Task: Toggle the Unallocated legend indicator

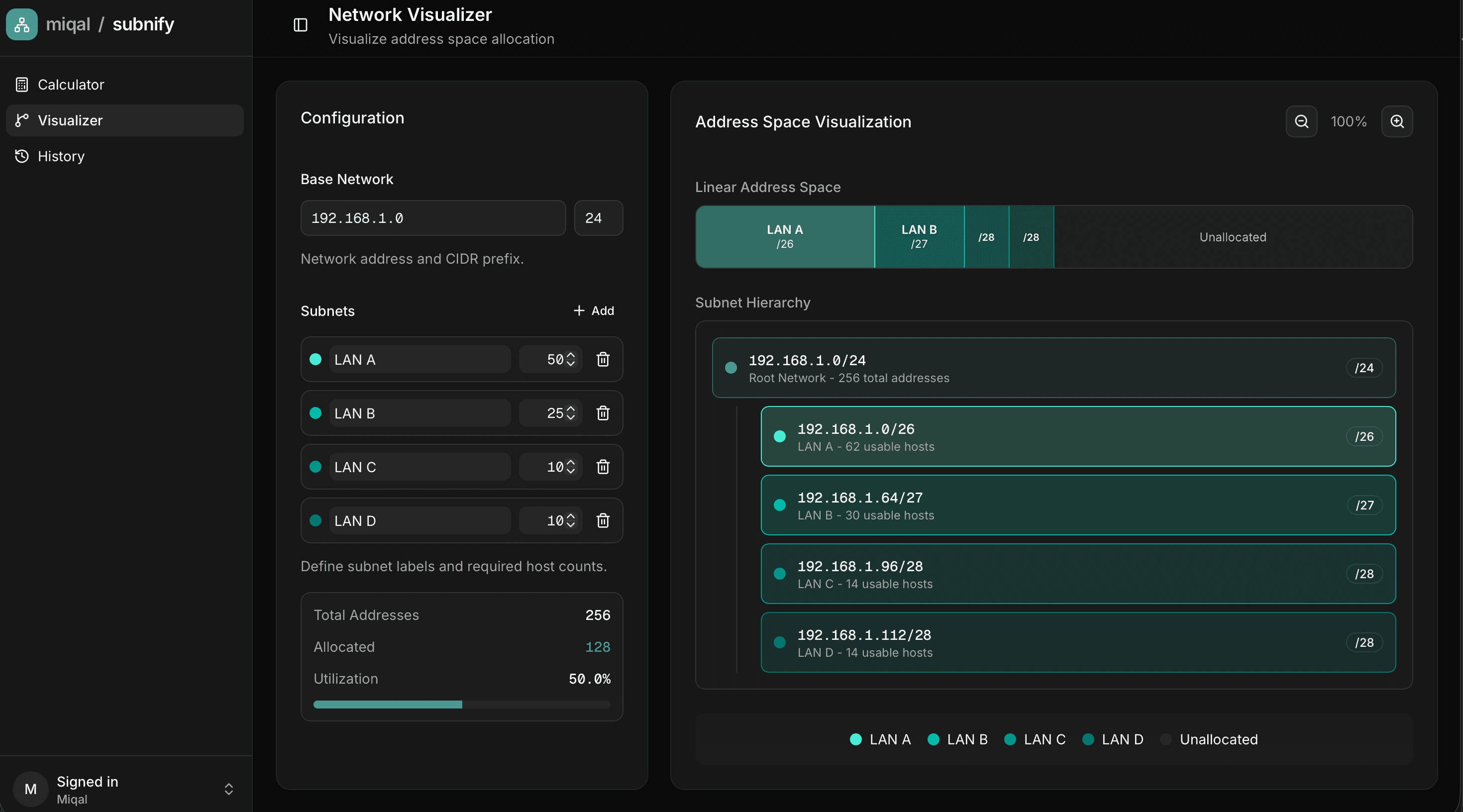Action: 1166,739
